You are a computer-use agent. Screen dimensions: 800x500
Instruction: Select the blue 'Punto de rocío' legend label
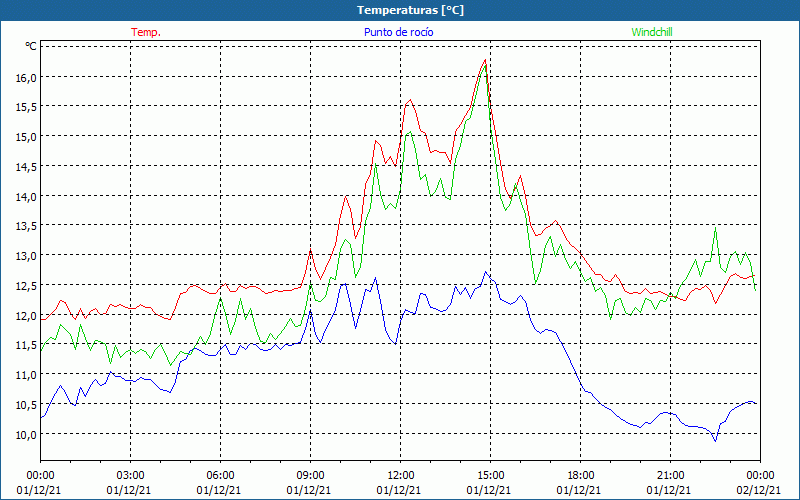398,32
